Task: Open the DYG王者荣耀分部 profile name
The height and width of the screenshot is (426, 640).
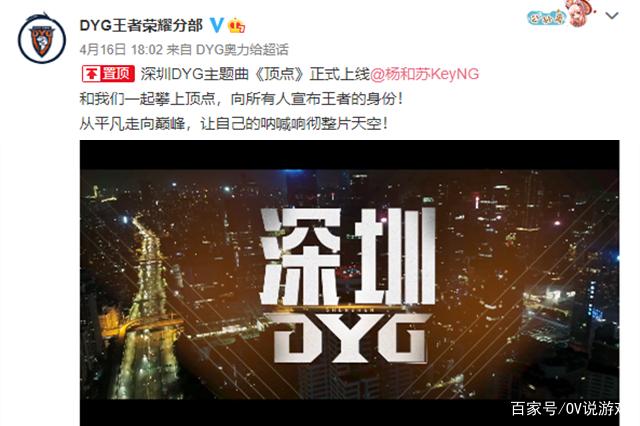Action: 141,26
